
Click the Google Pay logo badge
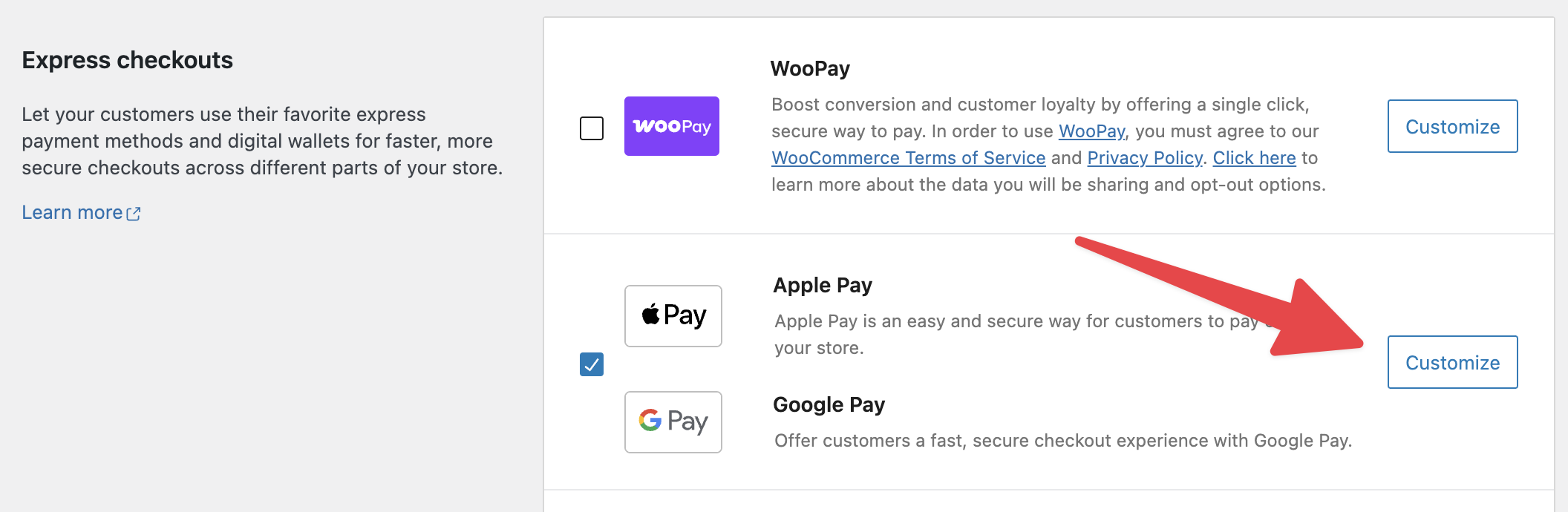tap(673, 422)
